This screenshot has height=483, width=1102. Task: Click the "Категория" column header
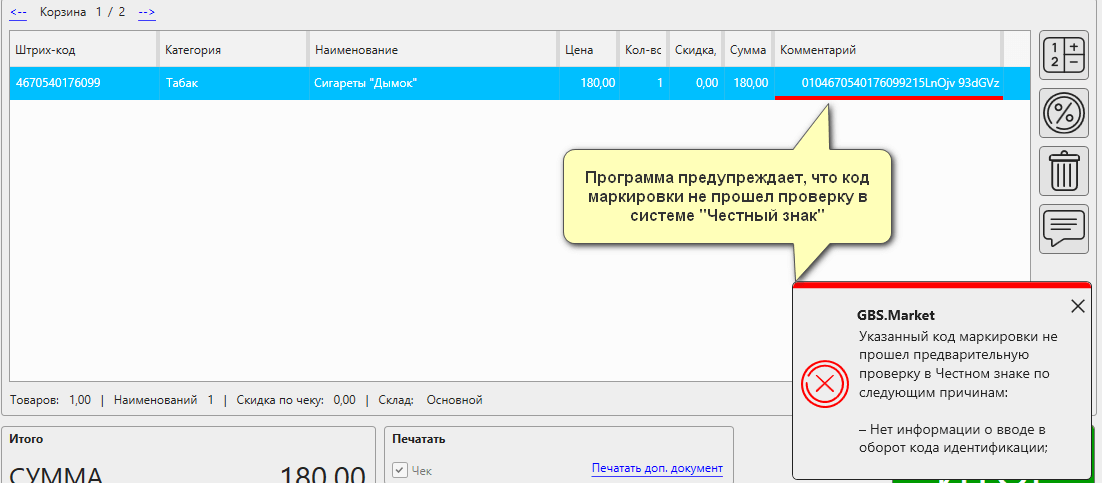232,50
